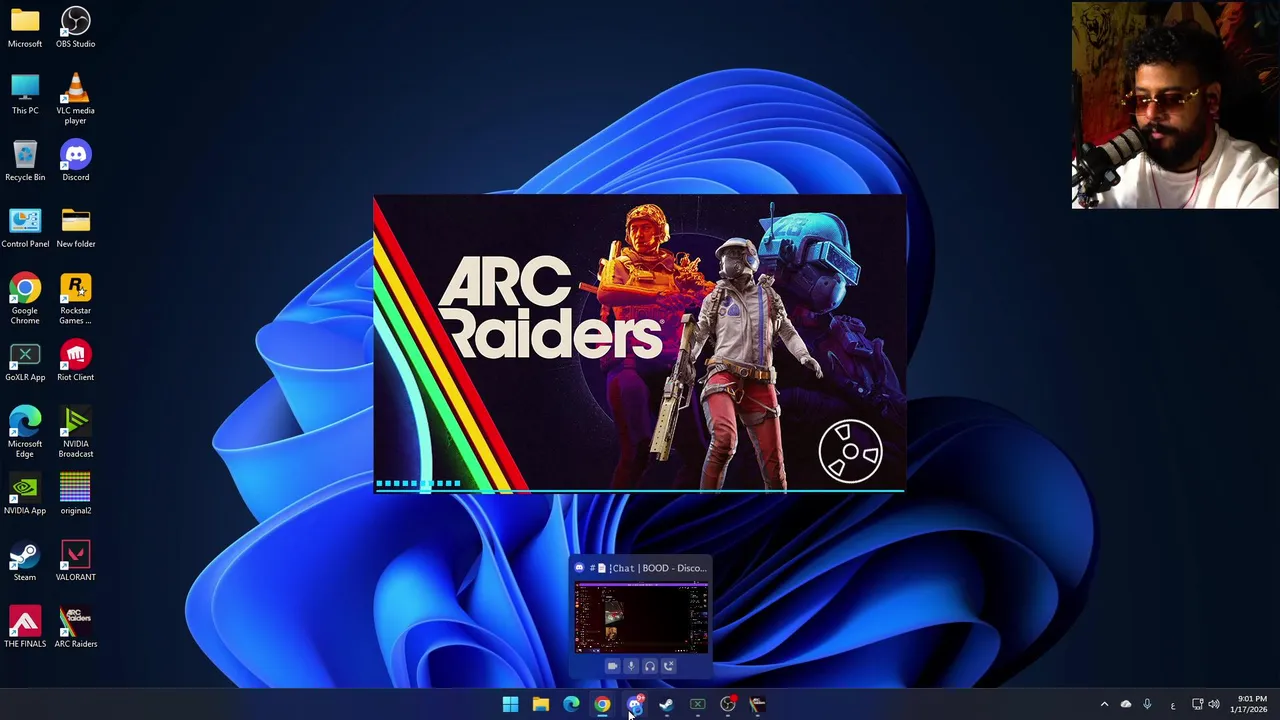This screenshot has width=1280, height=720.
Task: Open Control Panel desktop icon
Action: click(25, 228)
